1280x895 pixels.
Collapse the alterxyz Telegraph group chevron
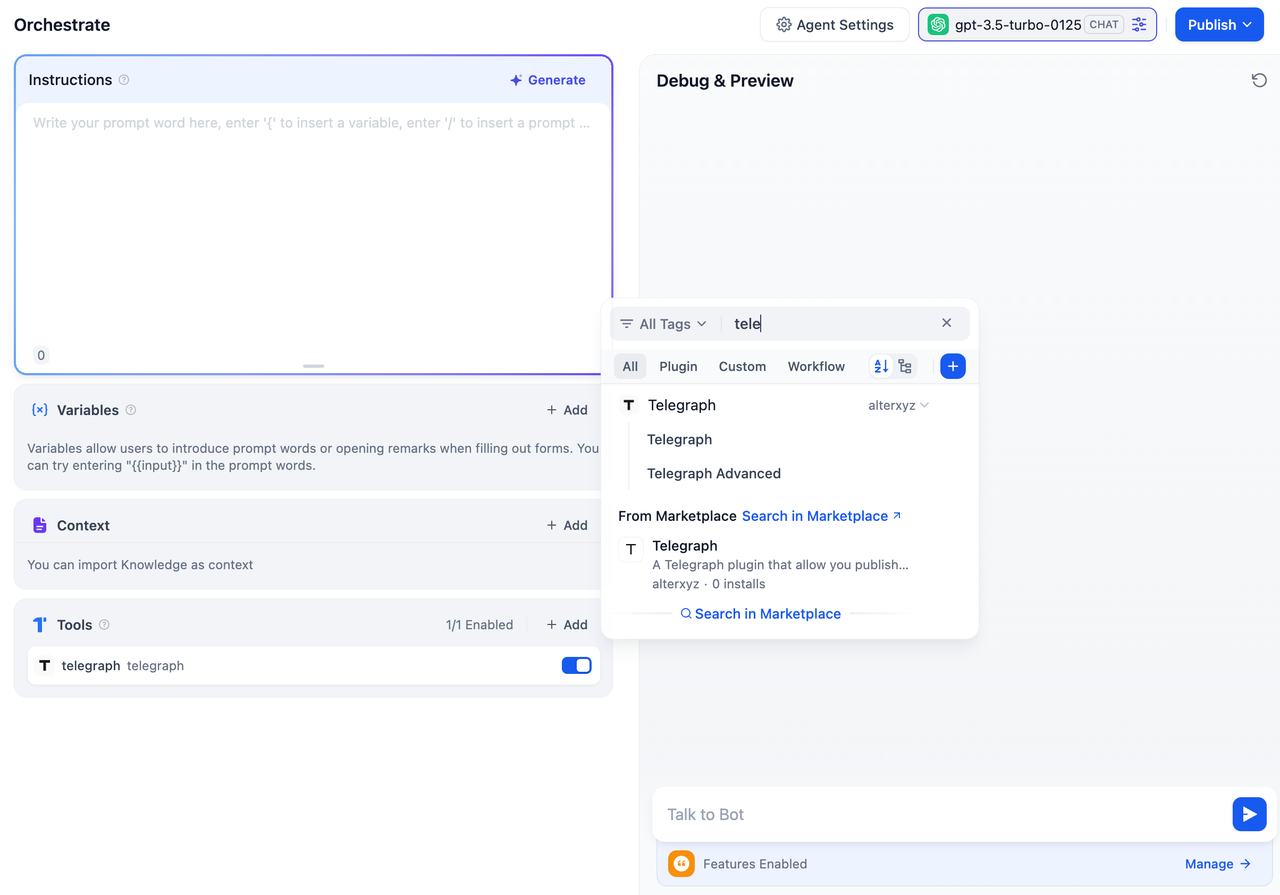tap(924, 405)
